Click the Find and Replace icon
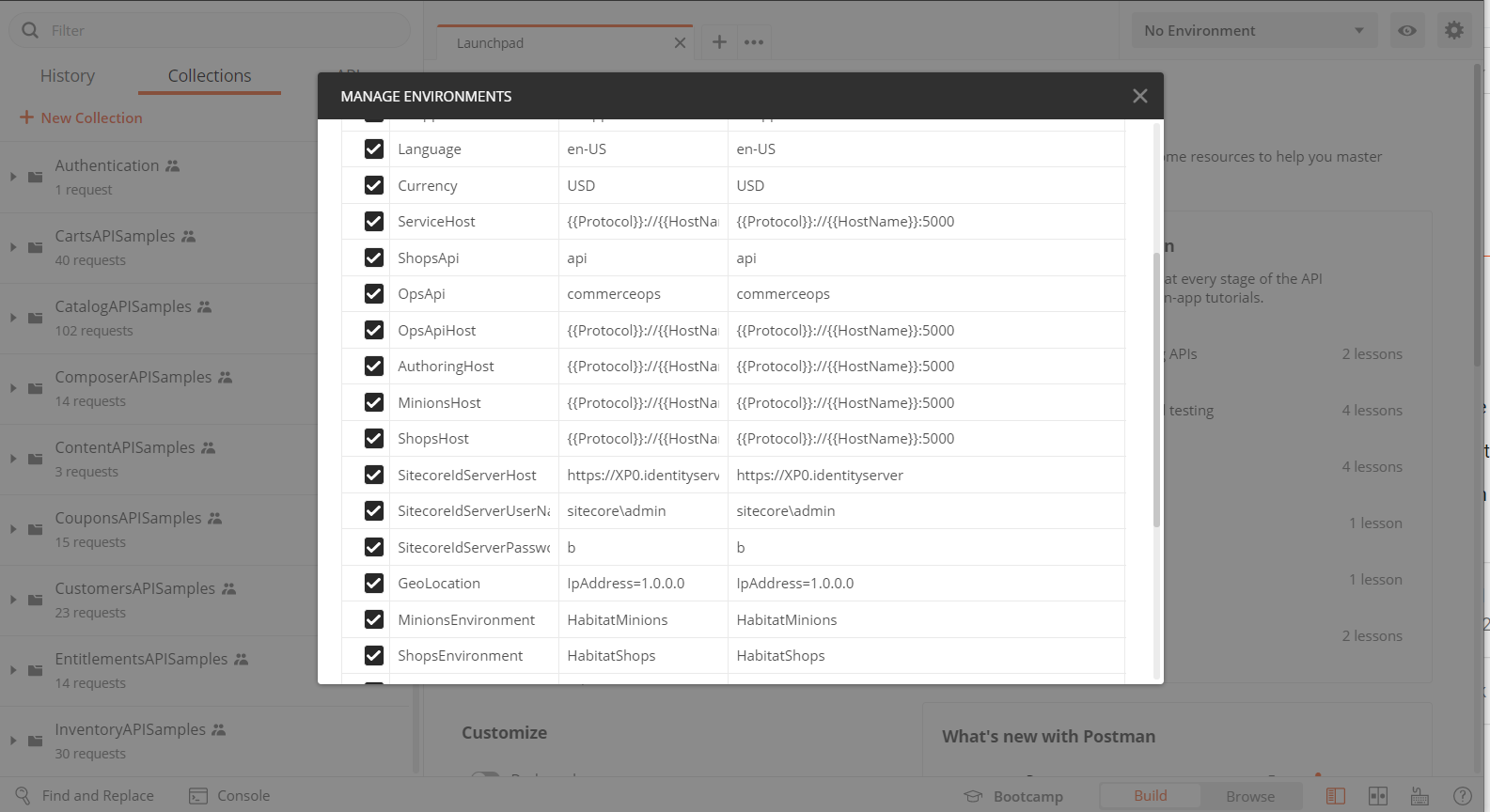The height and width of the screenshot is (812, 1490). 23,796
